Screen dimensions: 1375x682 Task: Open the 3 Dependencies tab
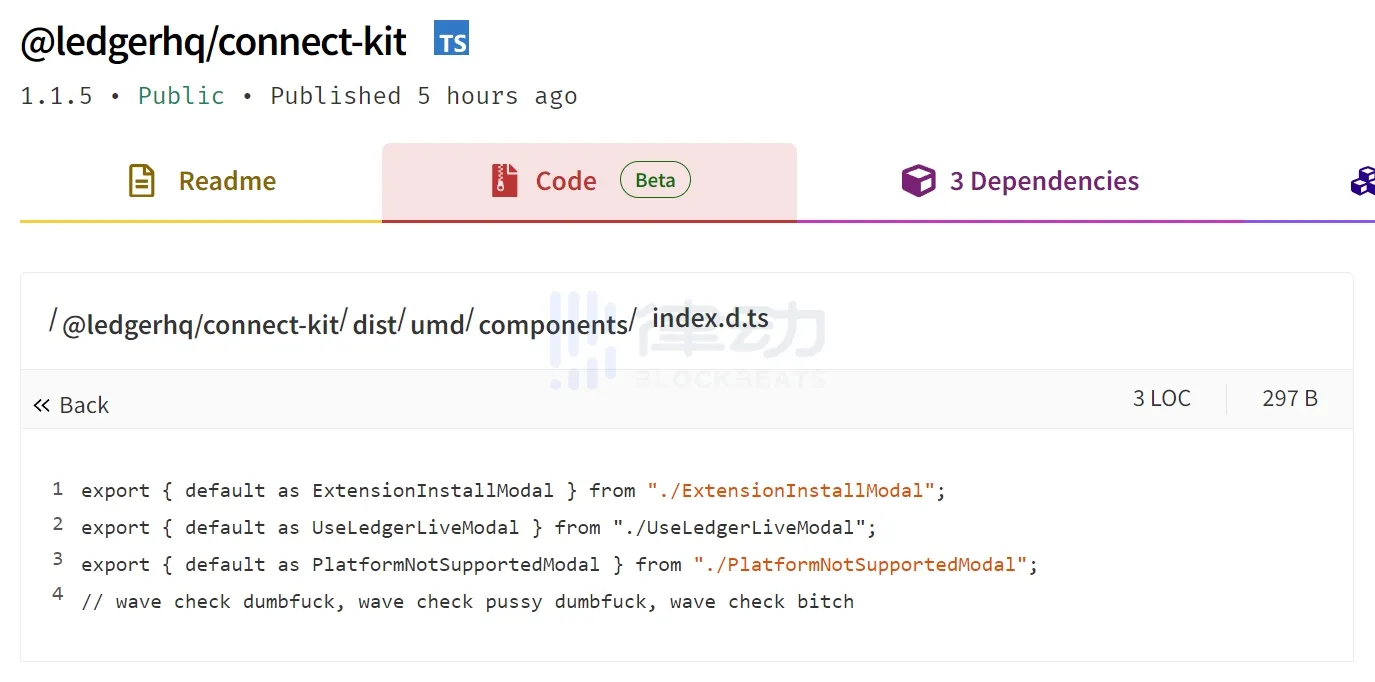coord(1043,181)
